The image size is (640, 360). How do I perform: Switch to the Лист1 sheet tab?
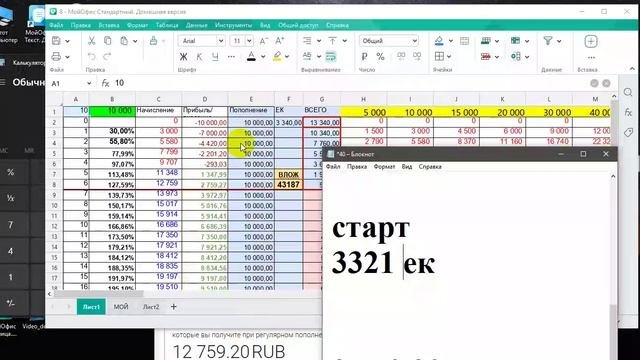click(91, 307)
